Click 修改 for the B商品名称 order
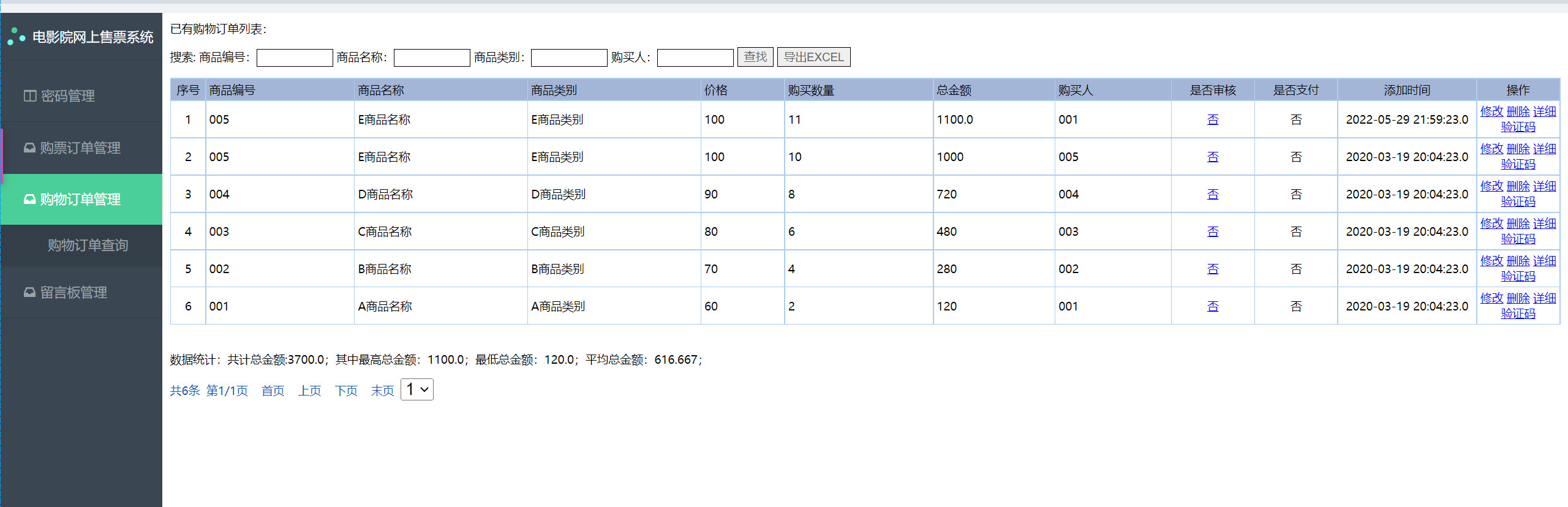The width and height of the screenshot is (1568, 507). click(x=1491, y=261)
